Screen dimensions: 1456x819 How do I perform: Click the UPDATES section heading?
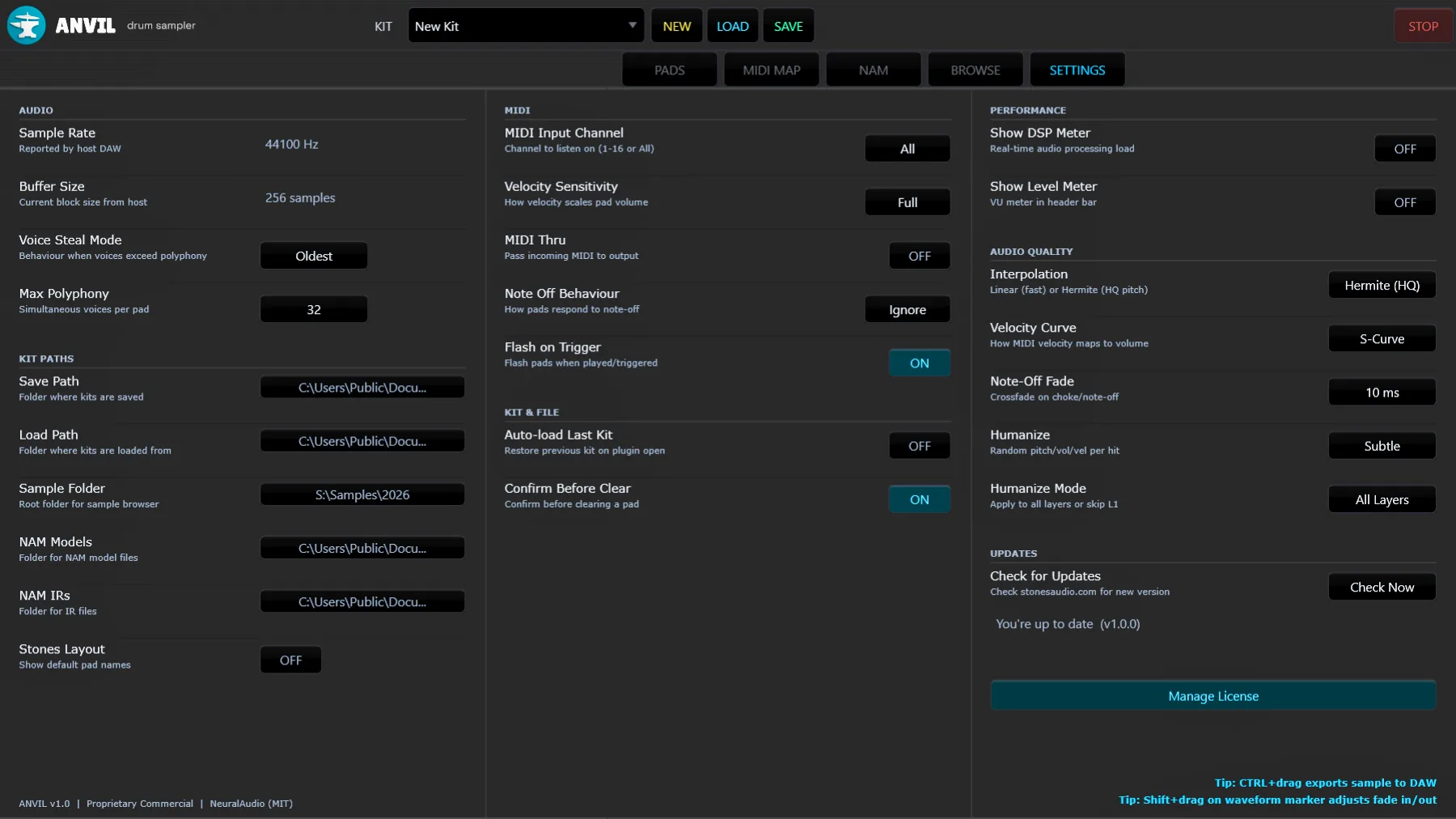pos(1014,554)
